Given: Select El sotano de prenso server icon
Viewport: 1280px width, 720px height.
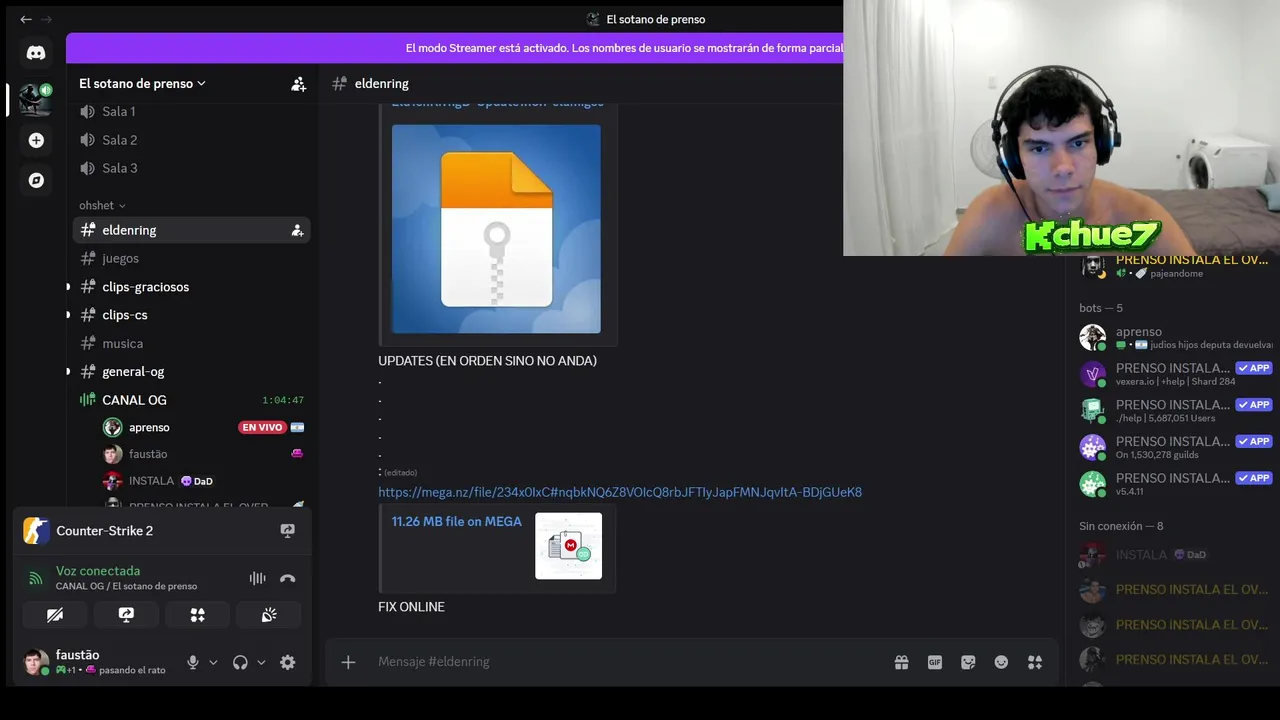Looking at the screenshot, I should click(x=36, y=99).
